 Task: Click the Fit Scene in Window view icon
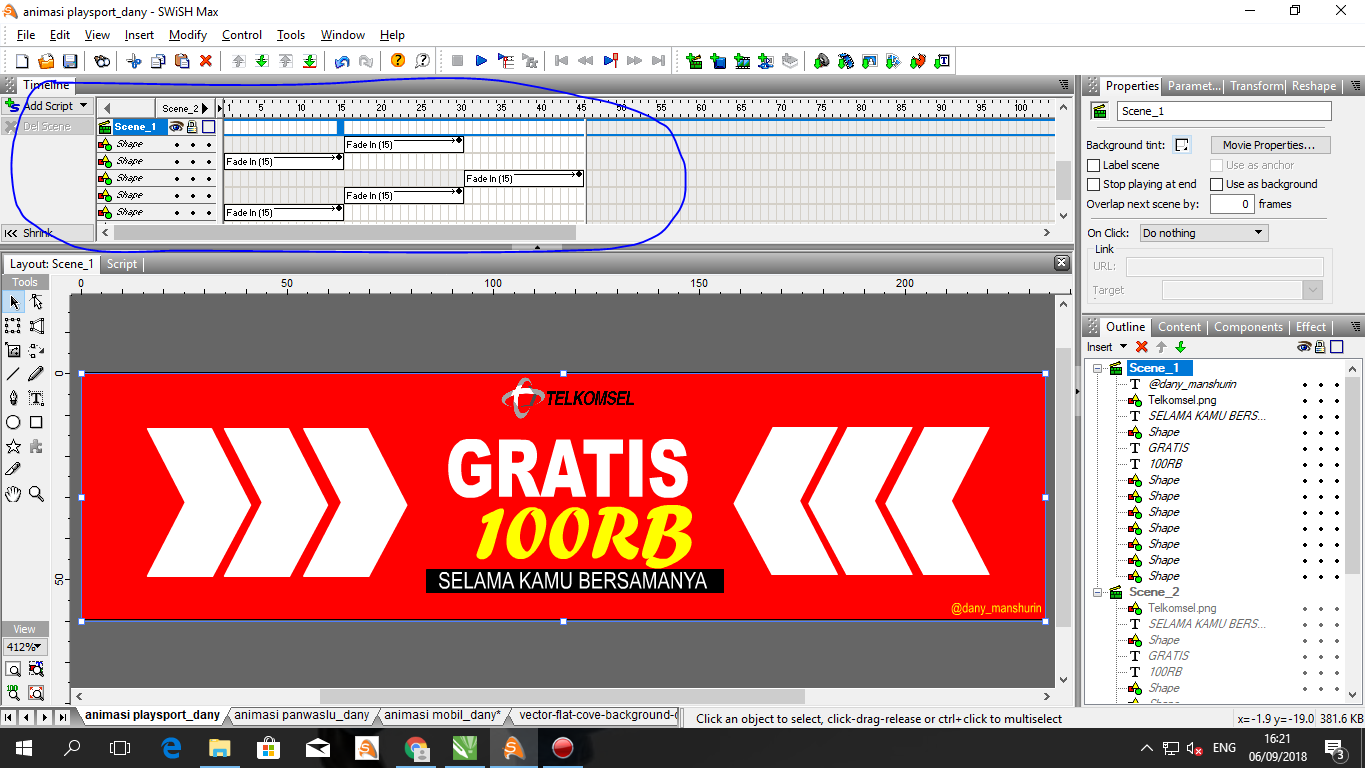14,669
